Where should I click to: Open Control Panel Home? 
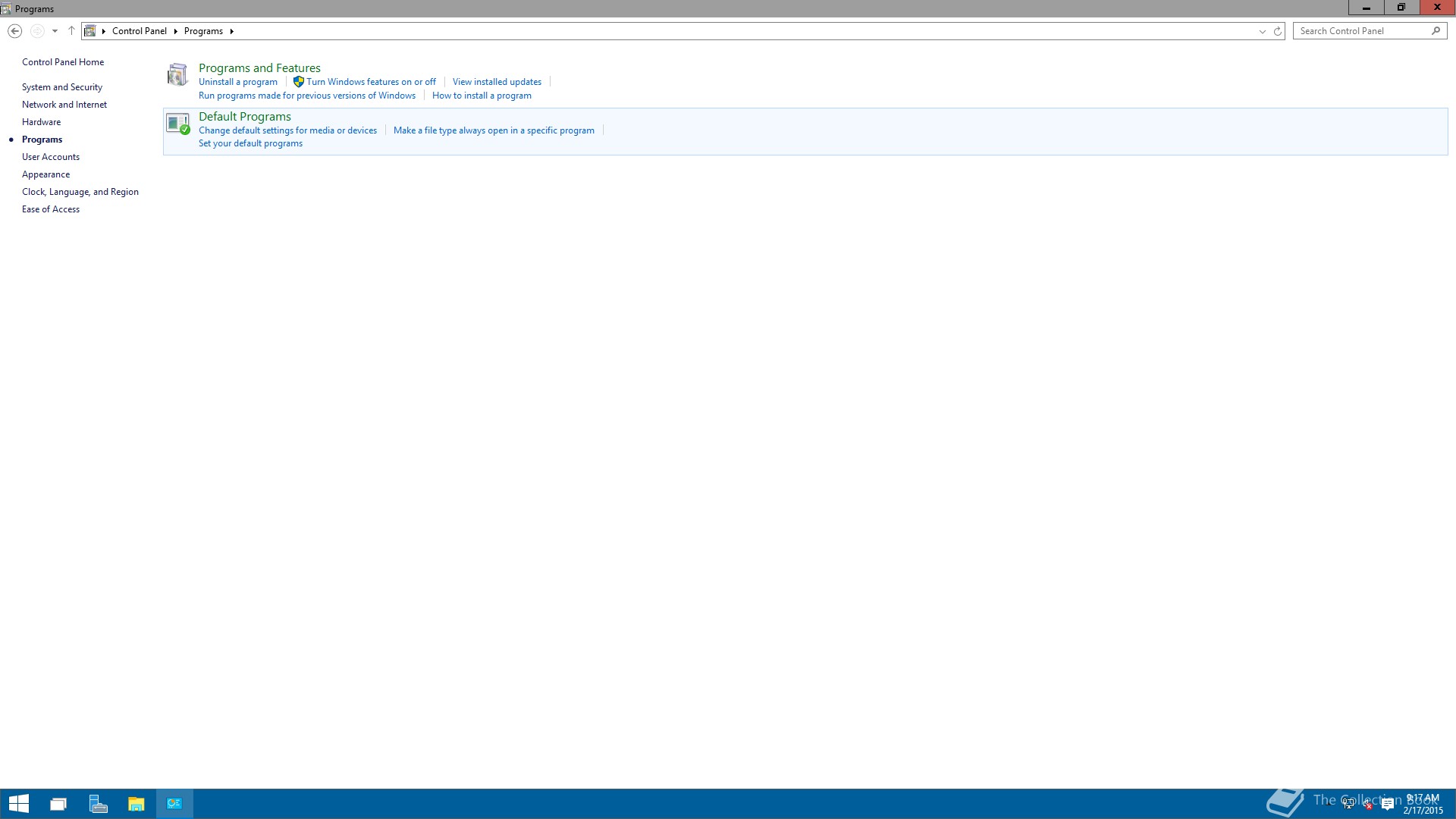click(x=63, y=62)
